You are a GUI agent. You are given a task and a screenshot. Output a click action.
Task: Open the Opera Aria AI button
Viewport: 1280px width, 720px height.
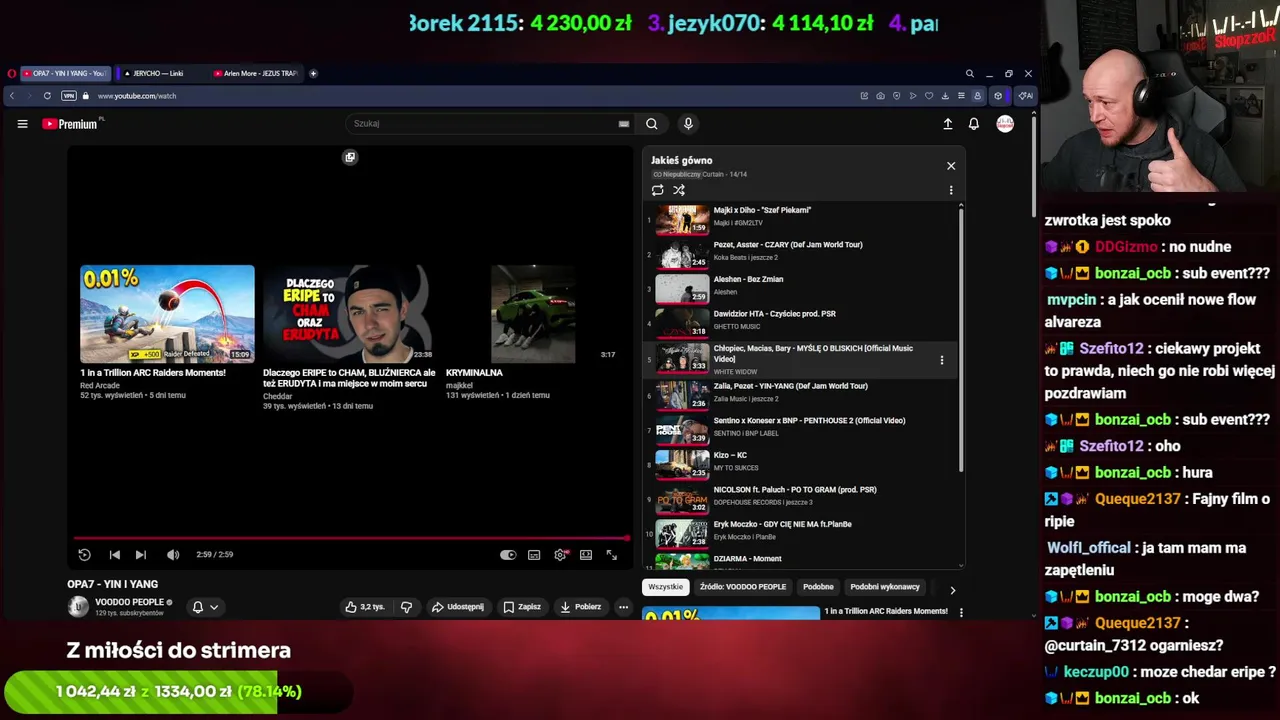click(1025, 96)
